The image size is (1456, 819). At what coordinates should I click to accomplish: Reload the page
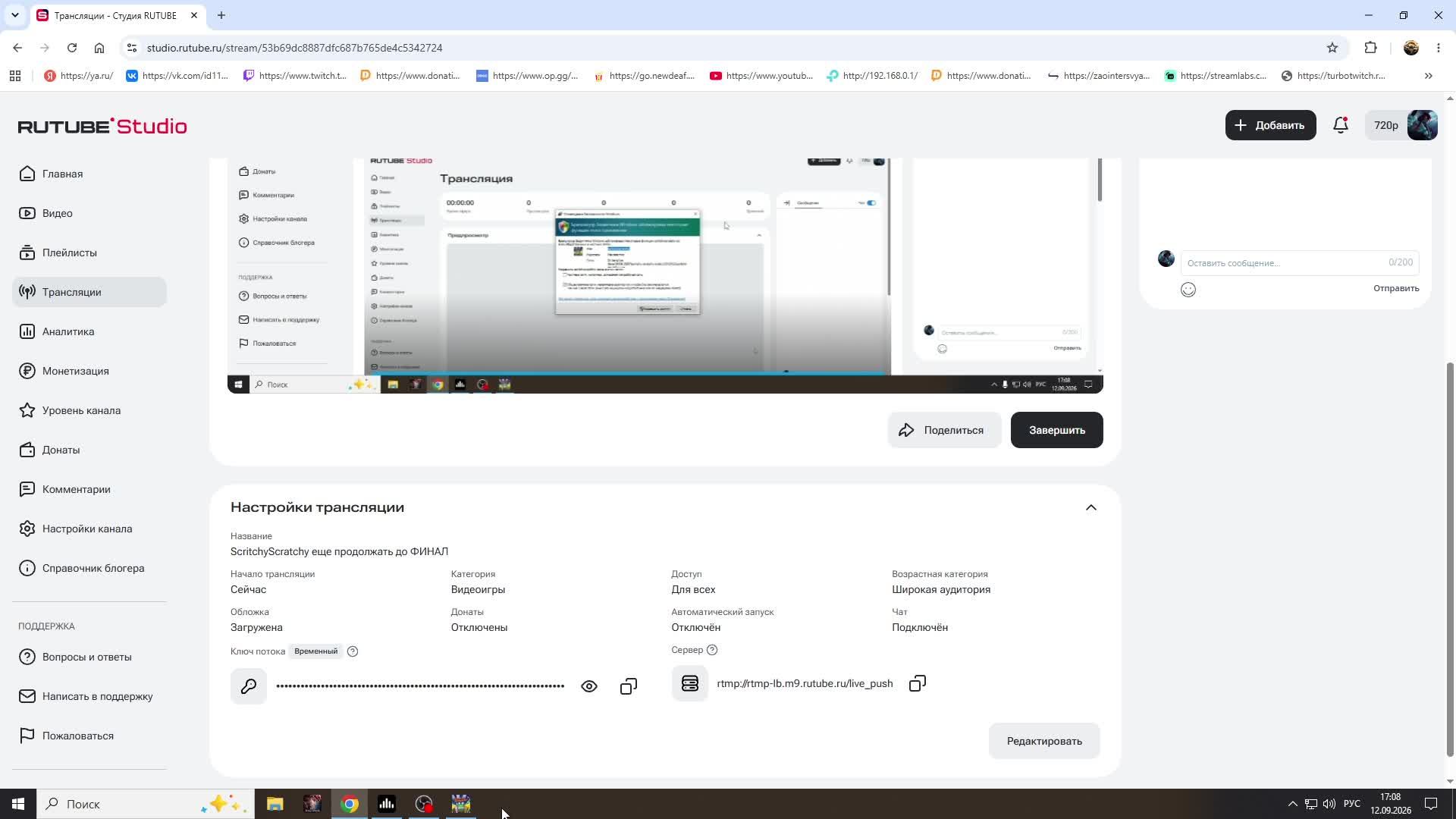click(x=72, y=48)
